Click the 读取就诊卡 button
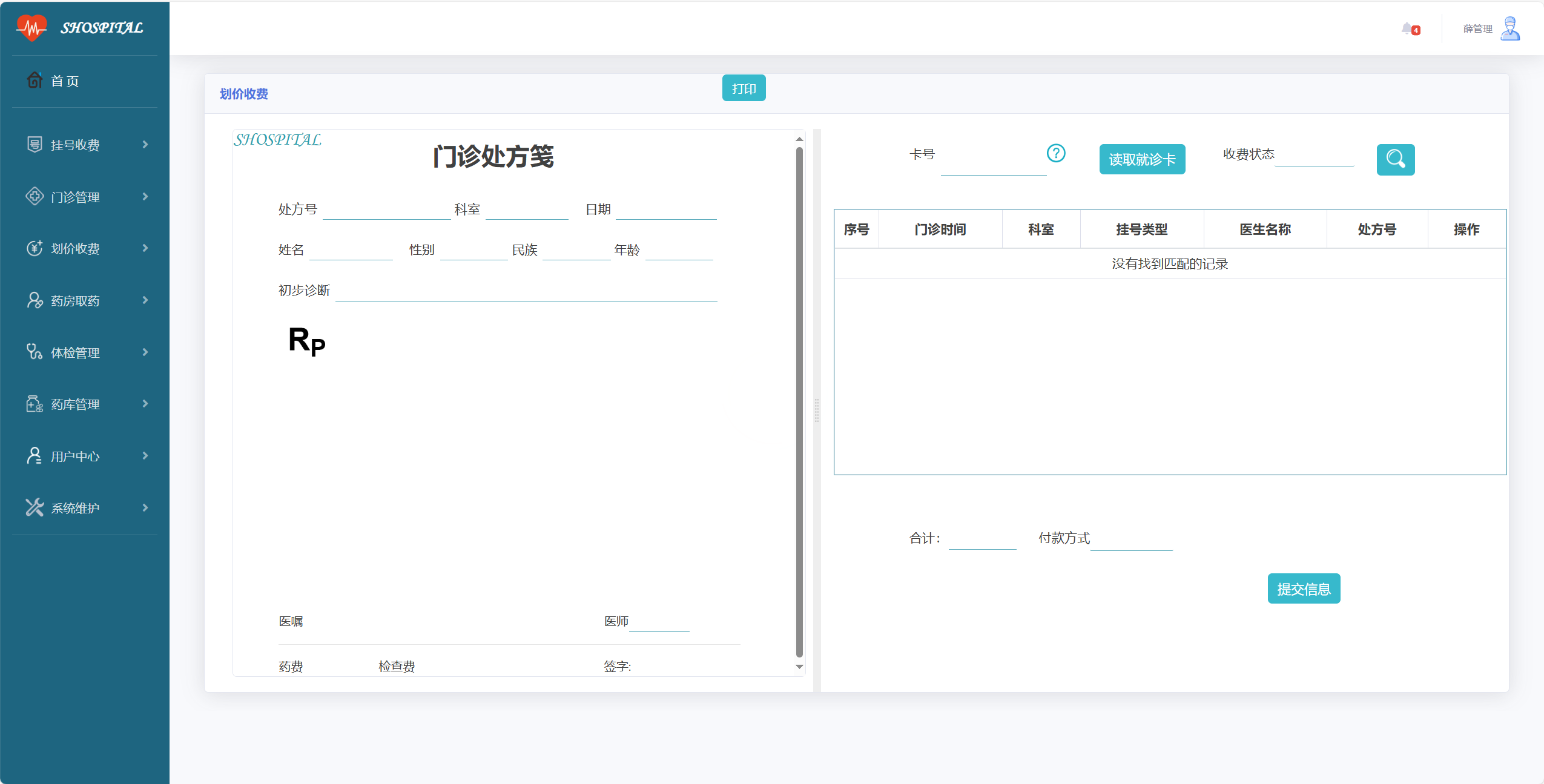The width and height of the screenshot is (1544, 784). click(x=1142, y=159)
